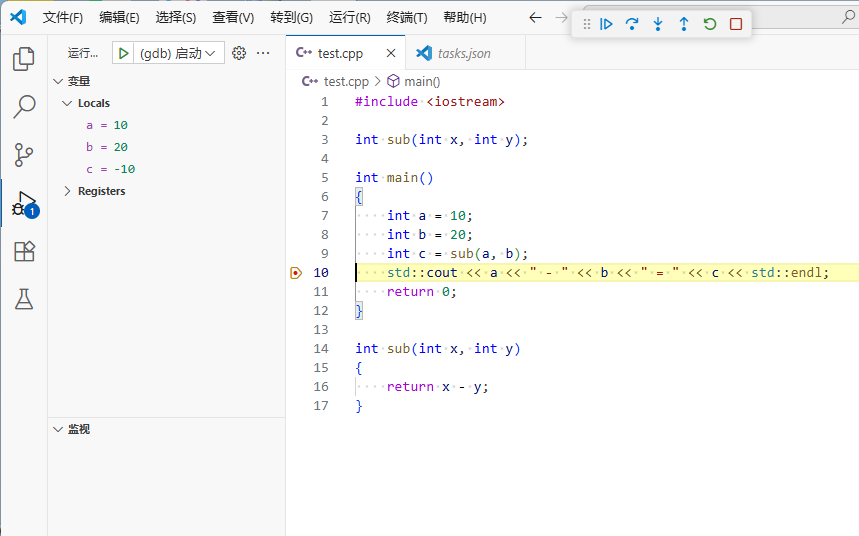Screen dimensions: 859x536
Task: Toggle the breakpoint on line 10
Action: point(296,272)
